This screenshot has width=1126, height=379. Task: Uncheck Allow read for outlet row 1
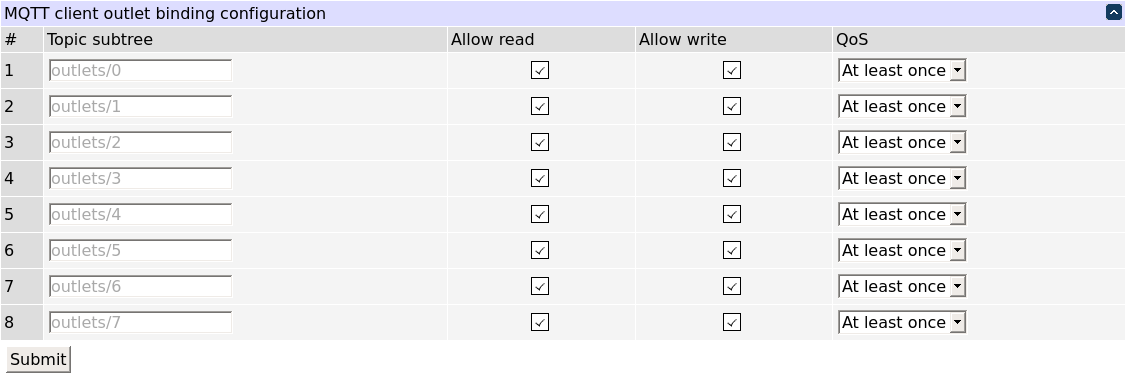[x=540, y=70]
